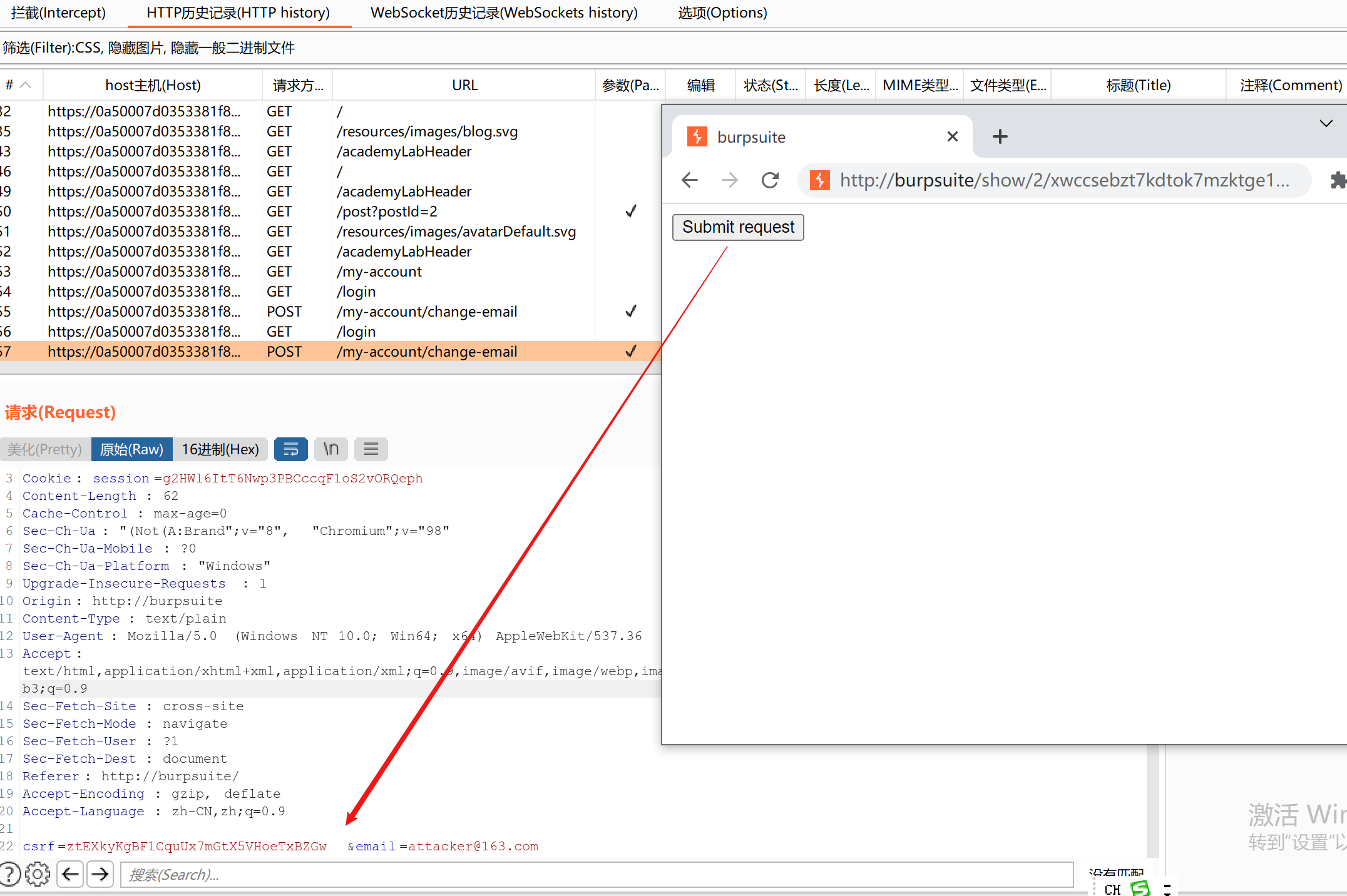1347x896 pixels.
Task: Open the request editor hamburger menu
Action: click(x=371, y=449)
